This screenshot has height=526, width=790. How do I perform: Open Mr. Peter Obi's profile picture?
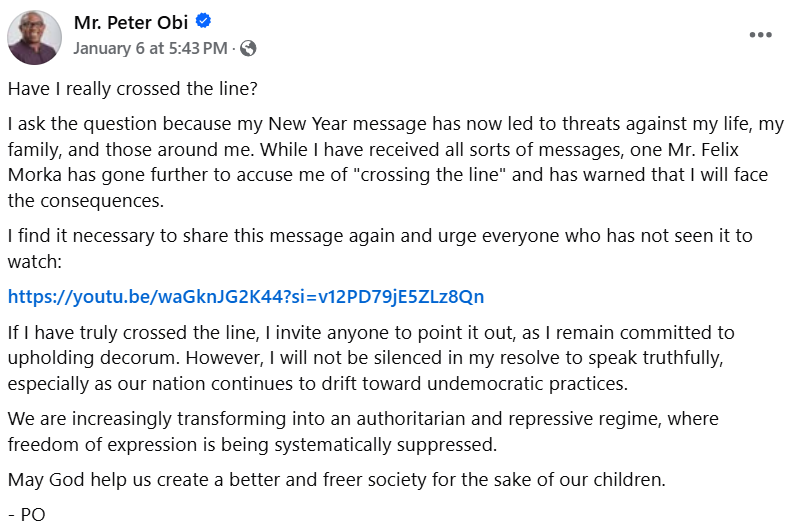coord(35,37)
